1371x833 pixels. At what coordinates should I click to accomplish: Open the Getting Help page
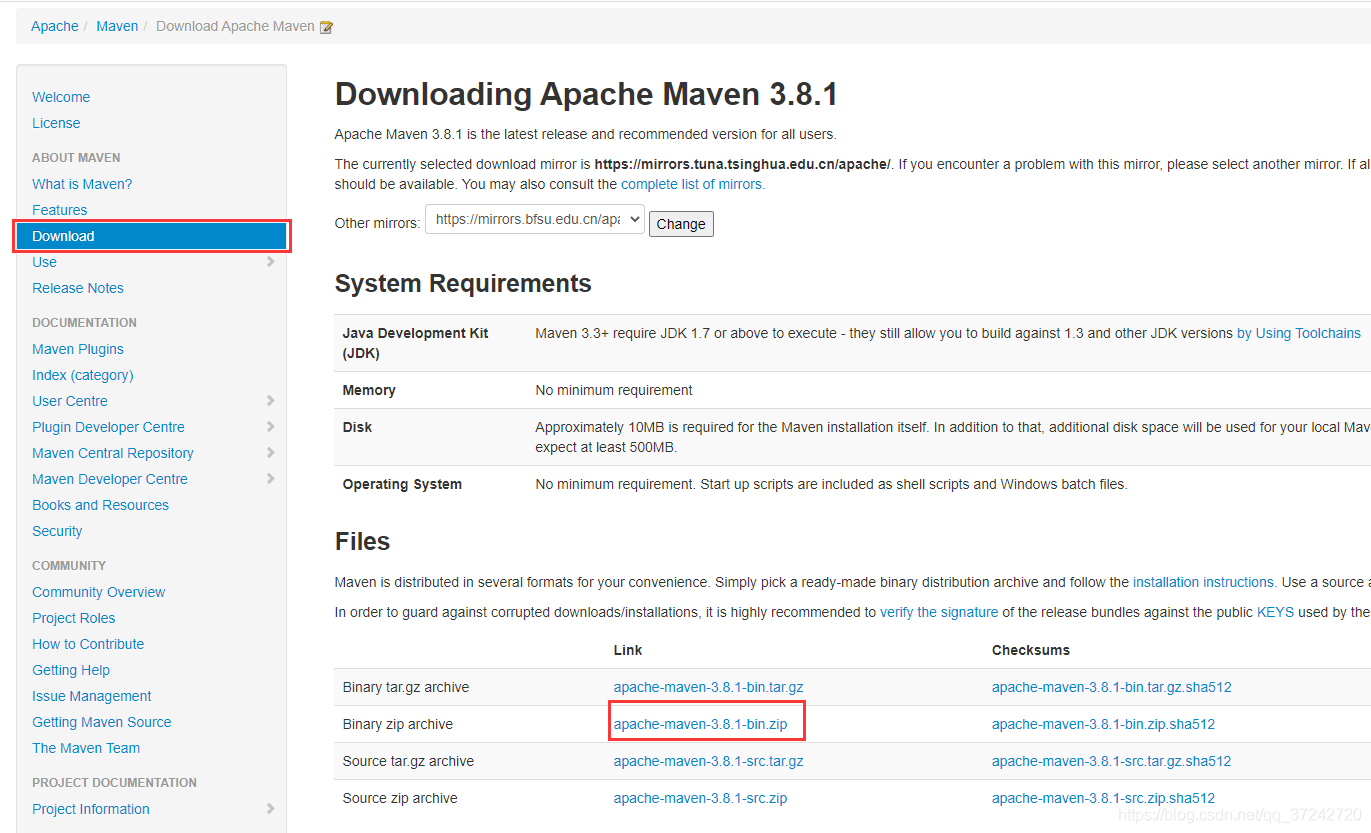[71, 670]
